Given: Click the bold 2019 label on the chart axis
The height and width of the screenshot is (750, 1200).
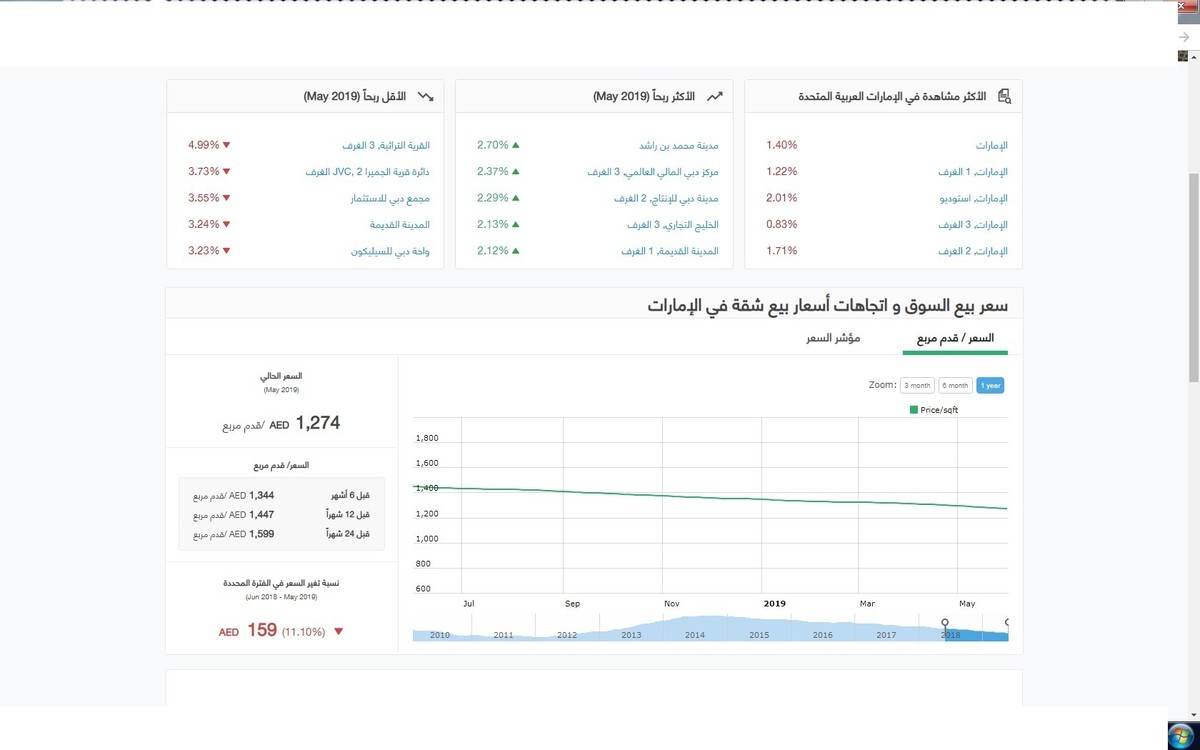Looking at the screenshot, I should click(775, 603).
